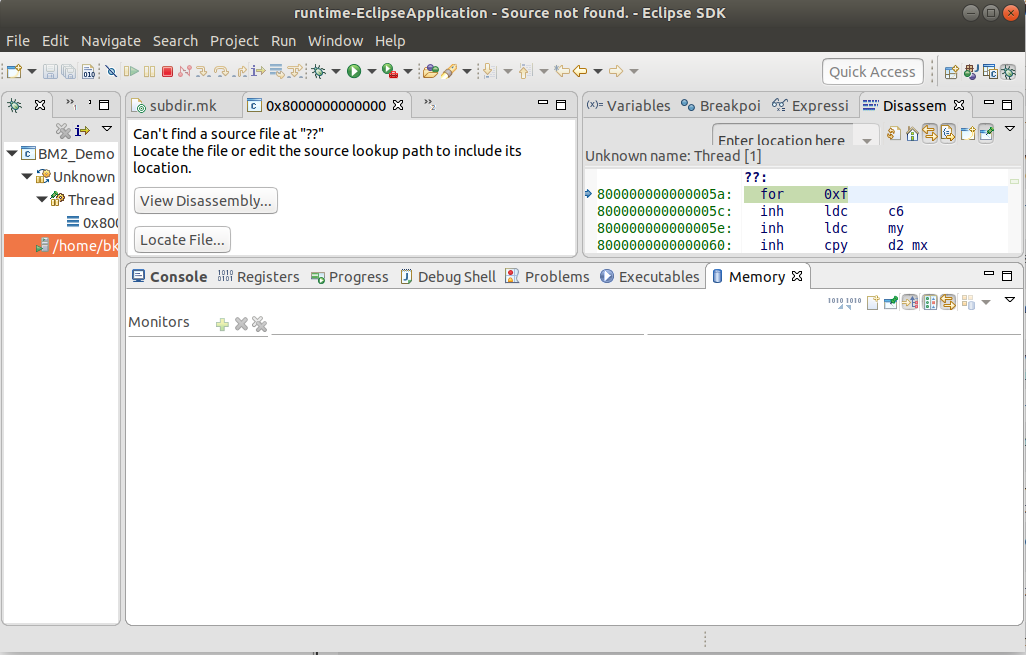Collapse the Unknown tree node
The height and width of the screenshot is (655, 1026).
(x=27, y=176)
